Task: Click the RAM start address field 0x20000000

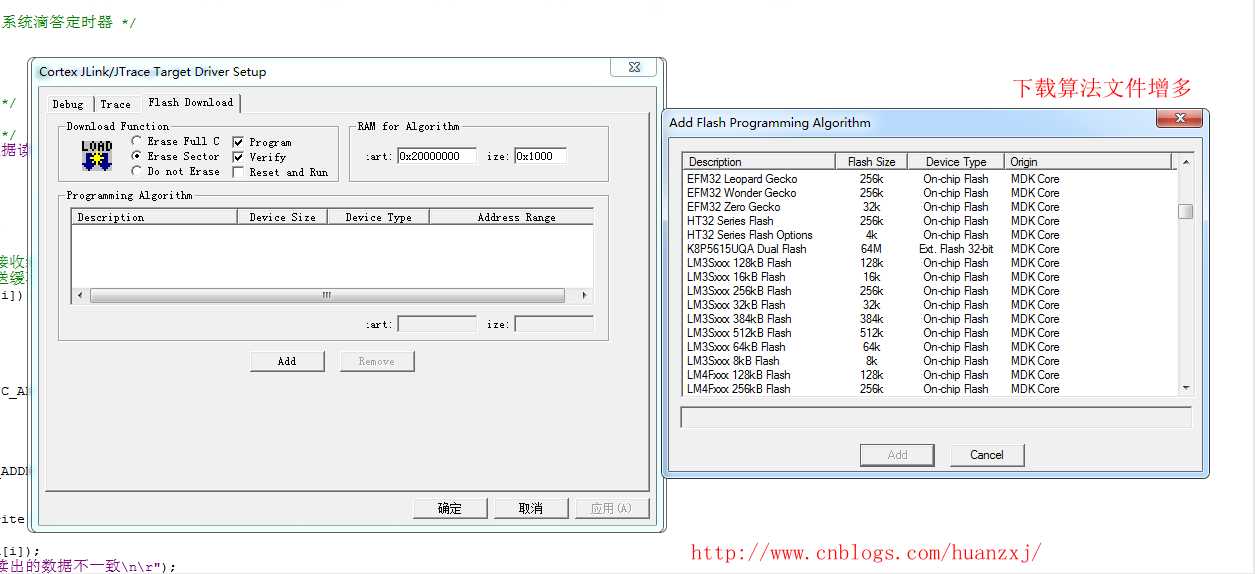Action: coord(437,156)
